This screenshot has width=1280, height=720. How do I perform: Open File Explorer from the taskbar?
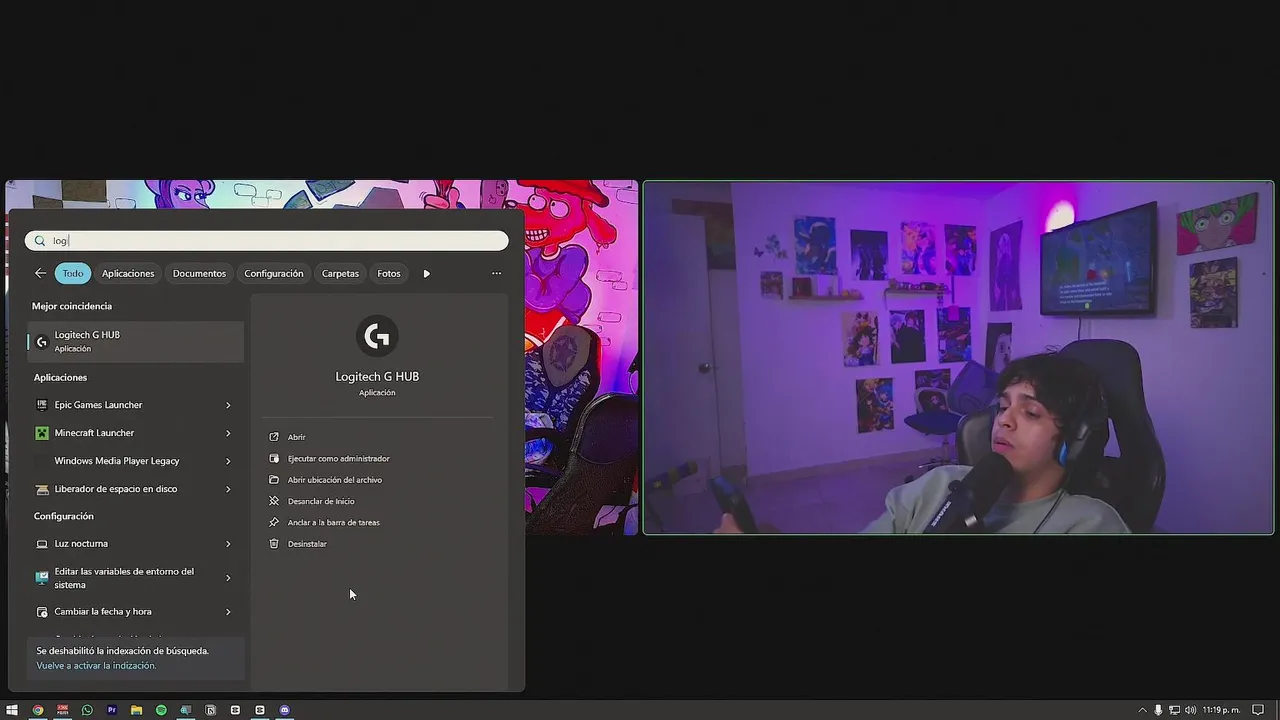tap(136, 710)
